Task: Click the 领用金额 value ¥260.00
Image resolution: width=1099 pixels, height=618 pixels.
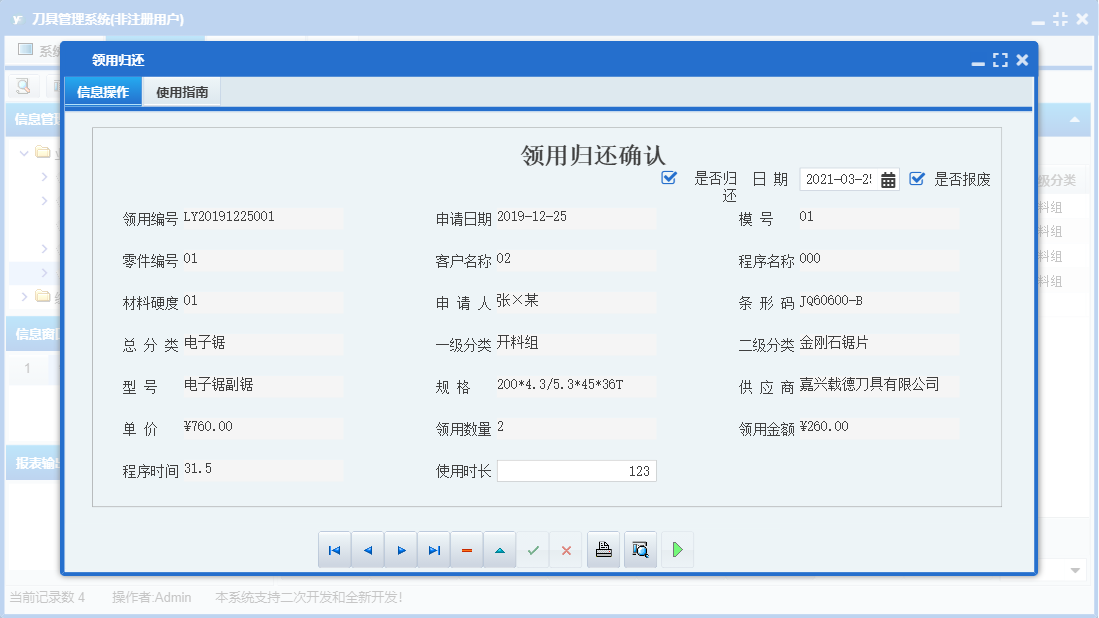Action: click(824, 427)
